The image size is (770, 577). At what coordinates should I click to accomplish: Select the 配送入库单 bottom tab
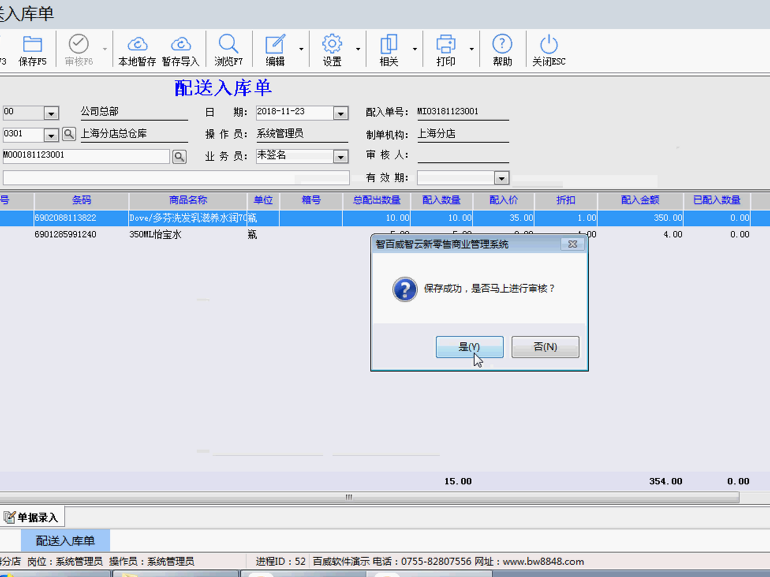[x=65, y=541]
